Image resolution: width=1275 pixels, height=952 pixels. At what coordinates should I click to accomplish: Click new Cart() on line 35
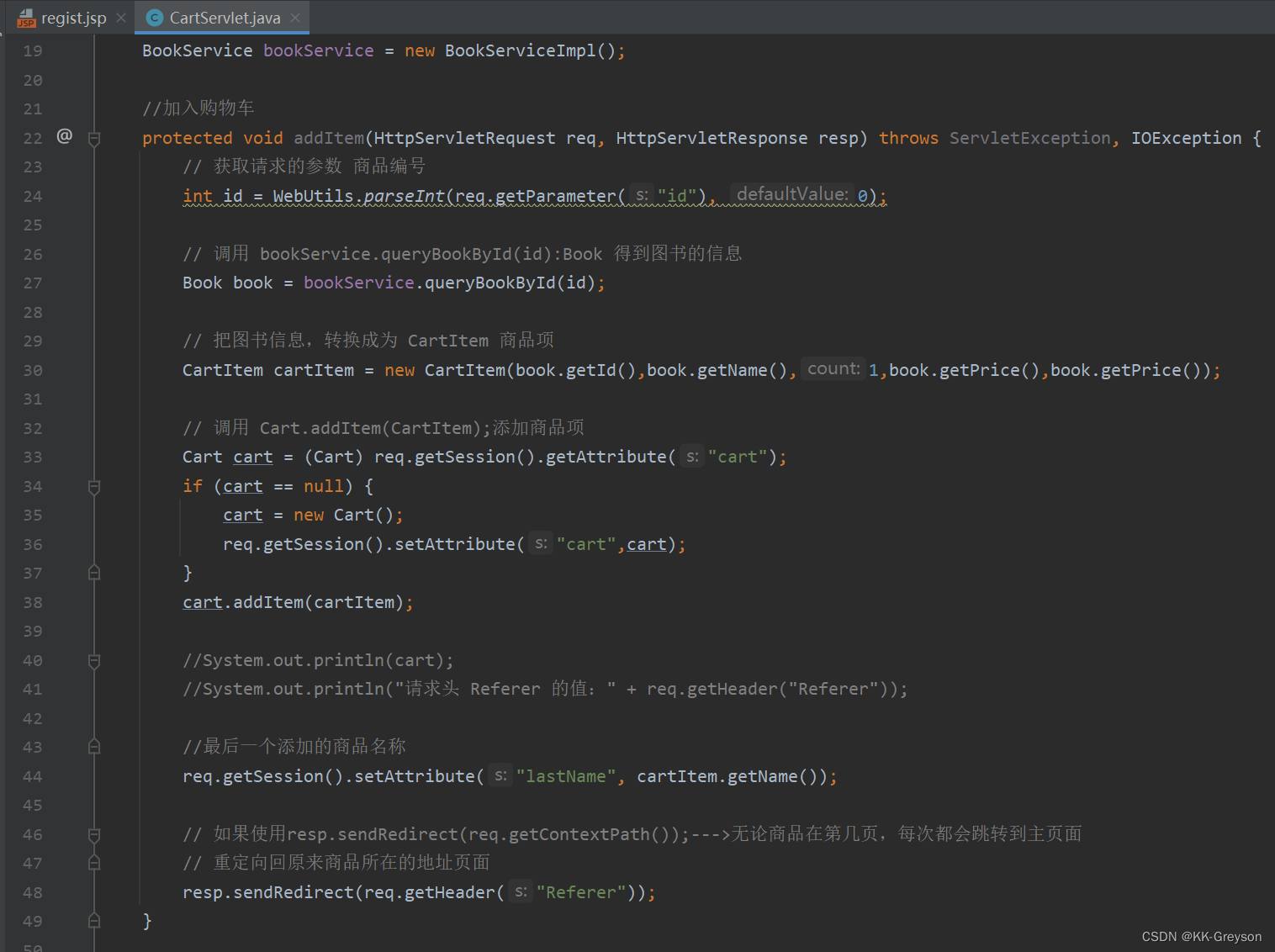(x=343, y=515)
